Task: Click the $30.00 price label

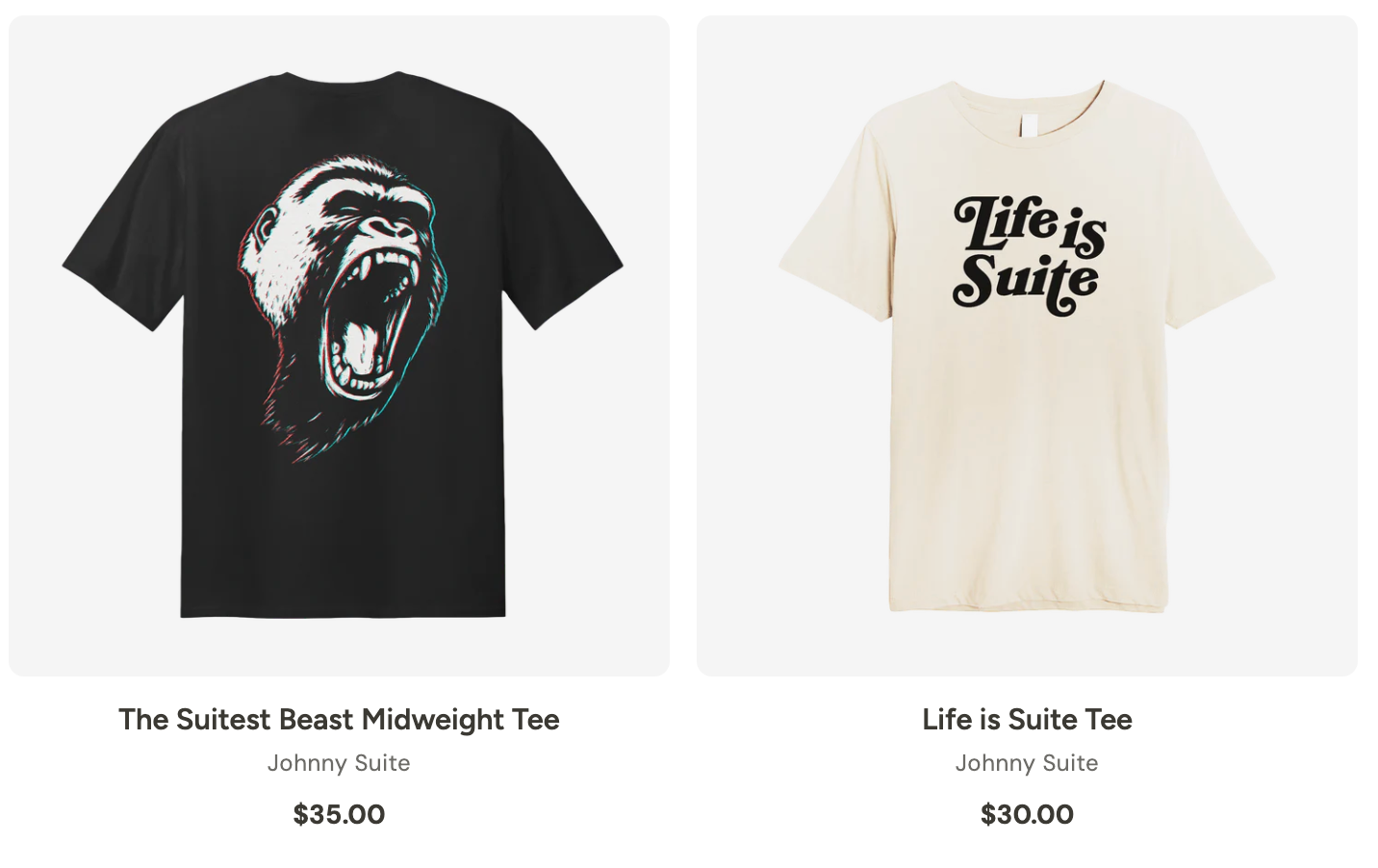Action: (x=1027, y=814)
